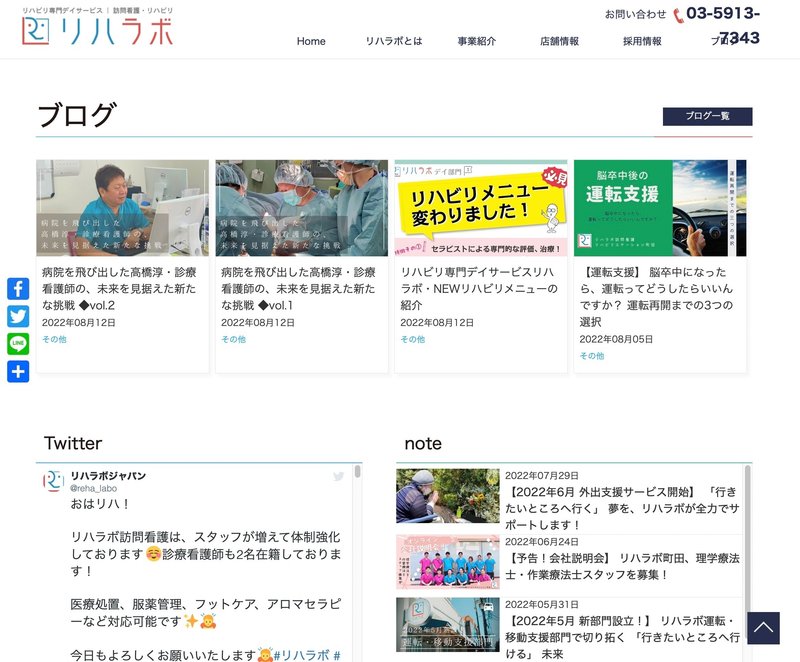Click その他 tag under リハビリメニュー post

point(412,339)
